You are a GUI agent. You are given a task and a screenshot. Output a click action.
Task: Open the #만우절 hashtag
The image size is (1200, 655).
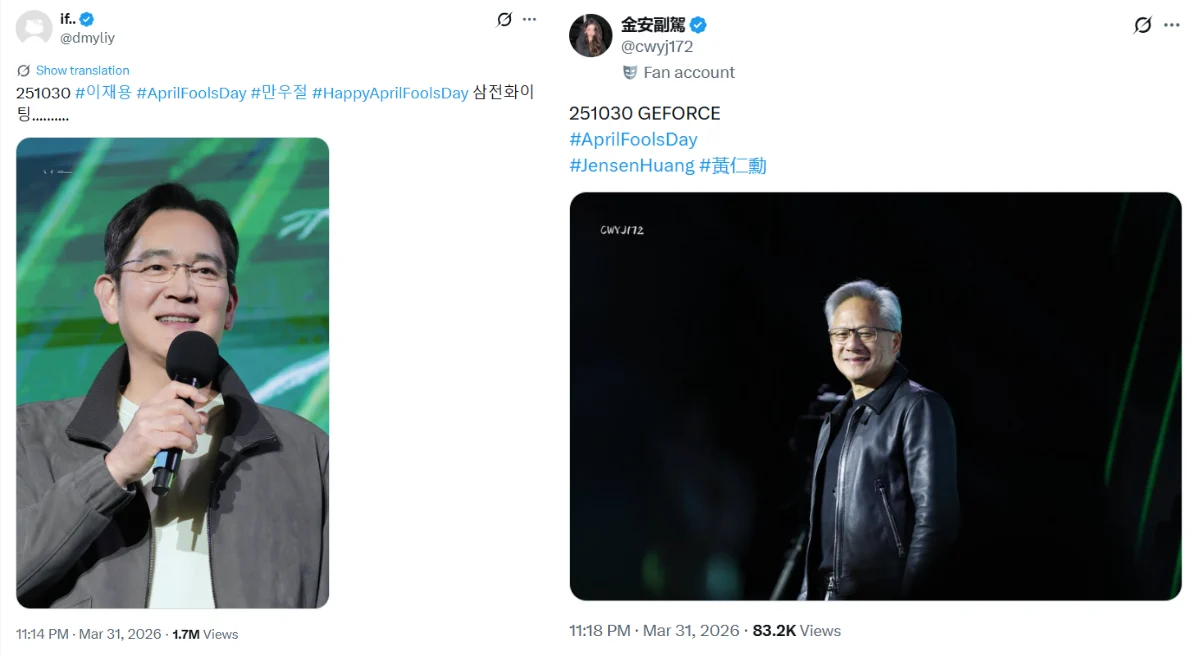279,93
